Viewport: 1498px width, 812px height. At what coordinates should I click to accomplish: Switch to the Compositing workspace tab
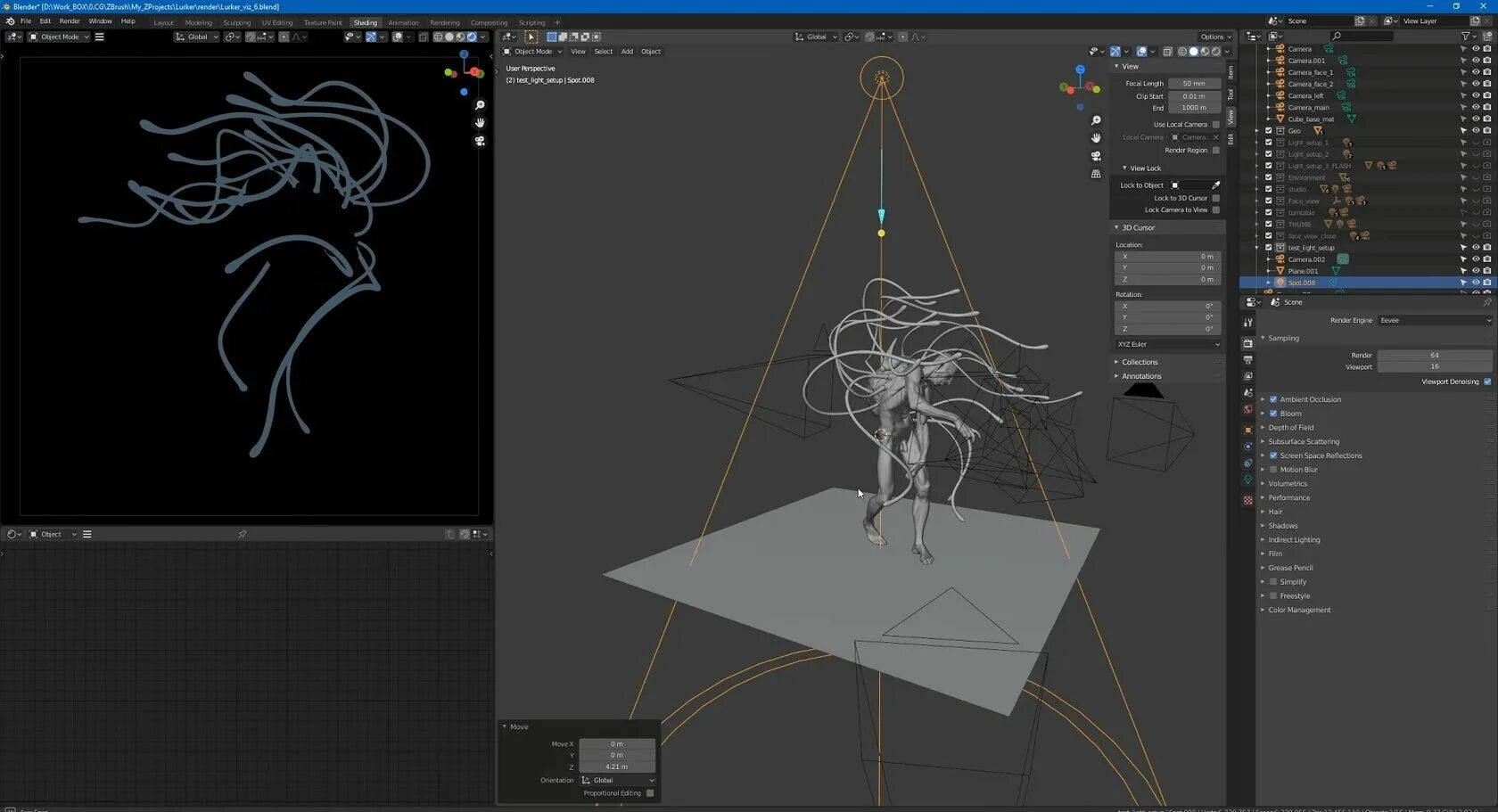point(489,23)
